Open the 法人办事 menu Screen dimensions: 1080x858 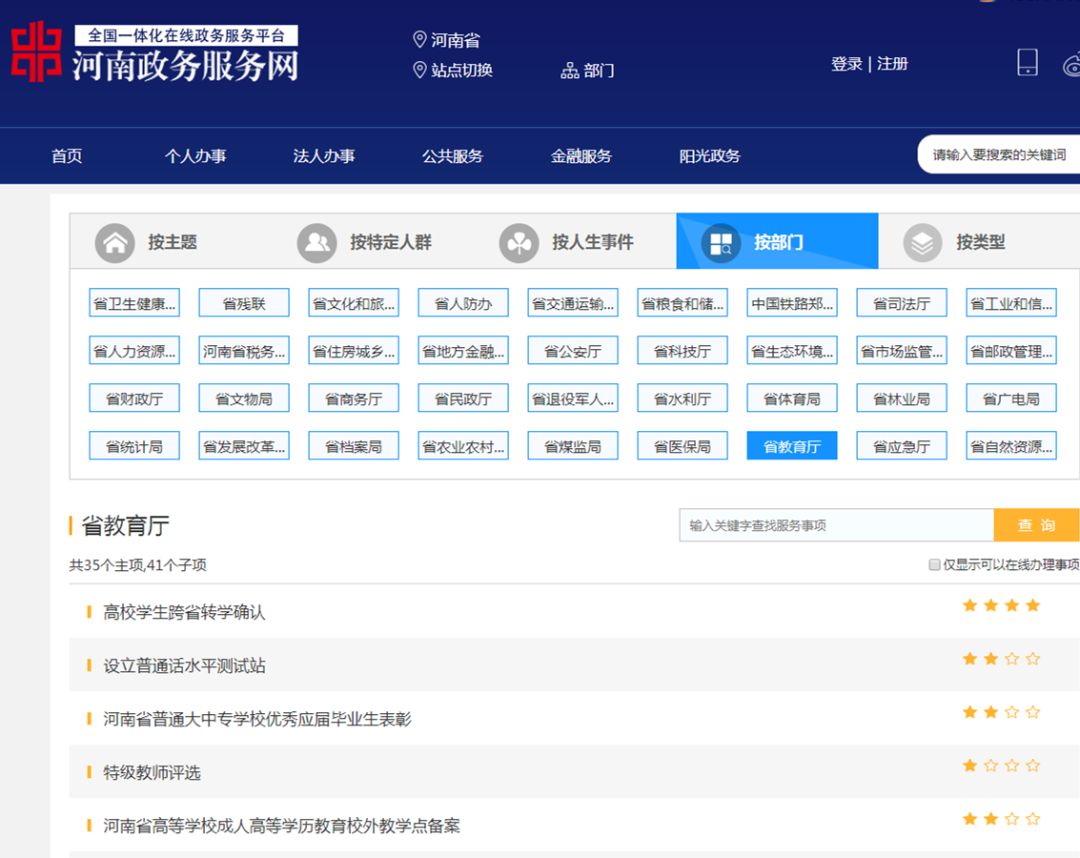tap(324, 156)
